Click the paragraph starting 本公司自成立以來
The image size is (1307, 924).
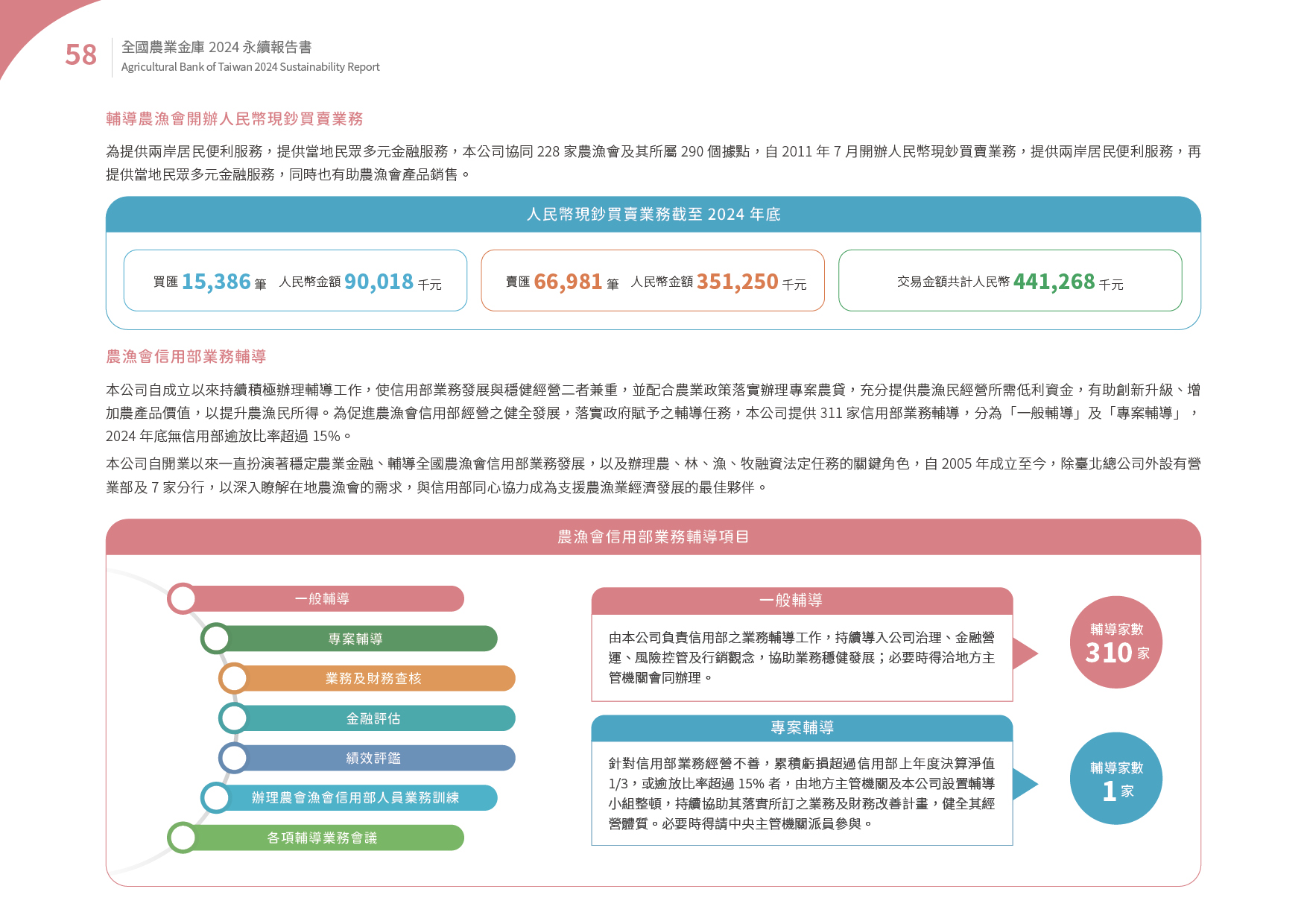click(x=653, y=413)
